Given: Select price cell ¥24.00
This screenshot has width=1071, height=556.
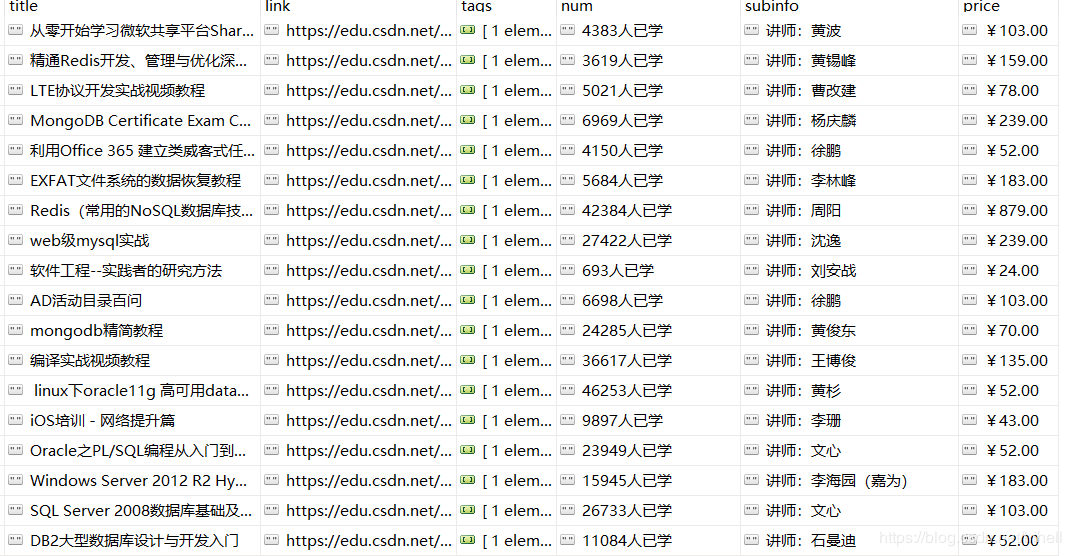Looking at the screenshot, I should [1010, 270].
